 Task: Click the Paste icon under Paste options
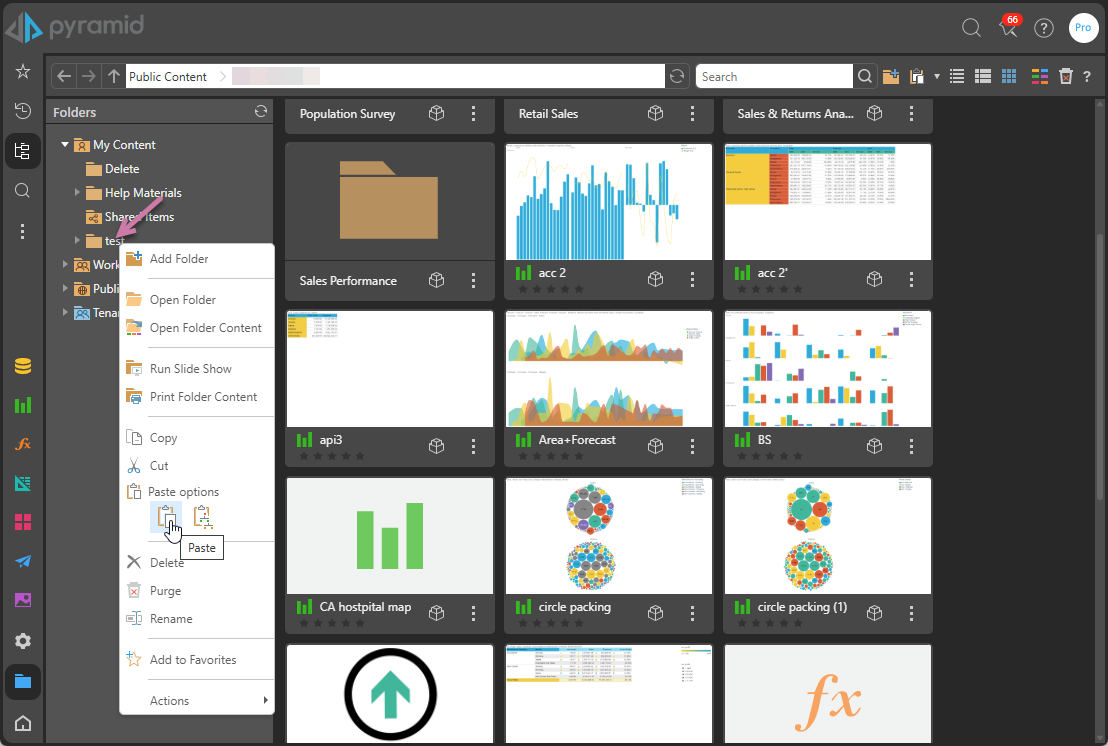point(166,518)
